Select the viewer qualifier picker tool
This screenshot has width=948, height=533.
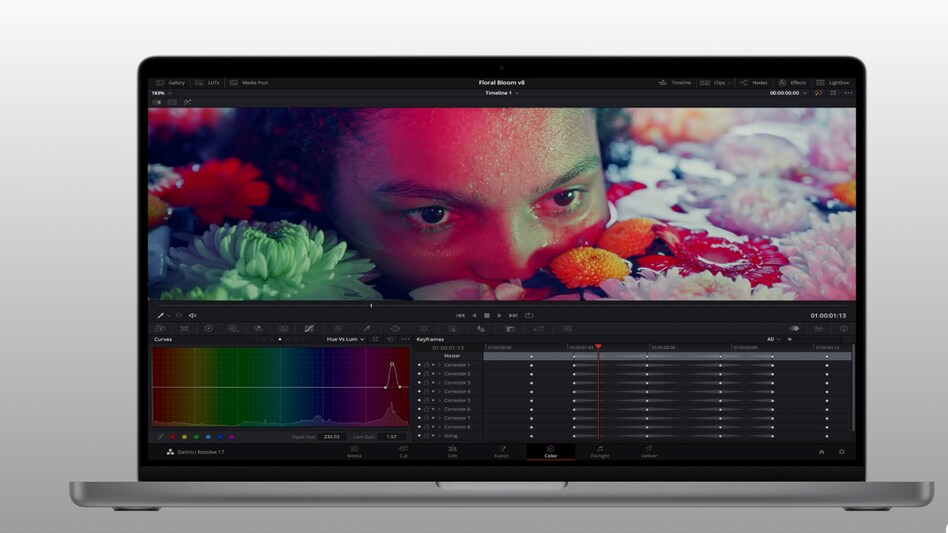(161, 315)
